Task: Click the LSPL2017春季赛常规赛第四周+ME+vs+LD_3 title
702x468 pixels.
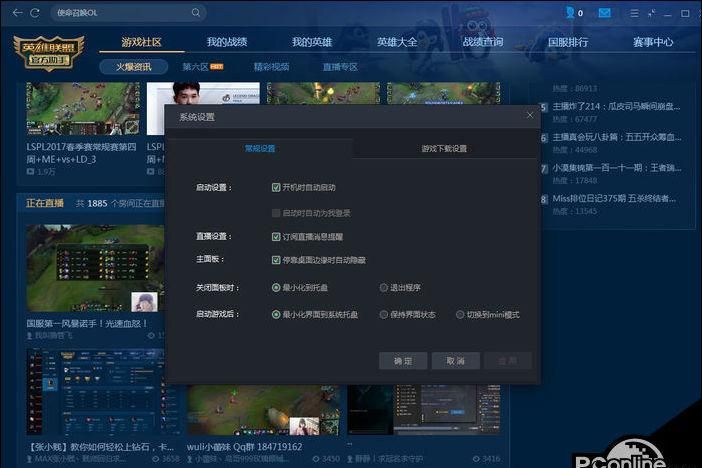Action: click(81, 153)
